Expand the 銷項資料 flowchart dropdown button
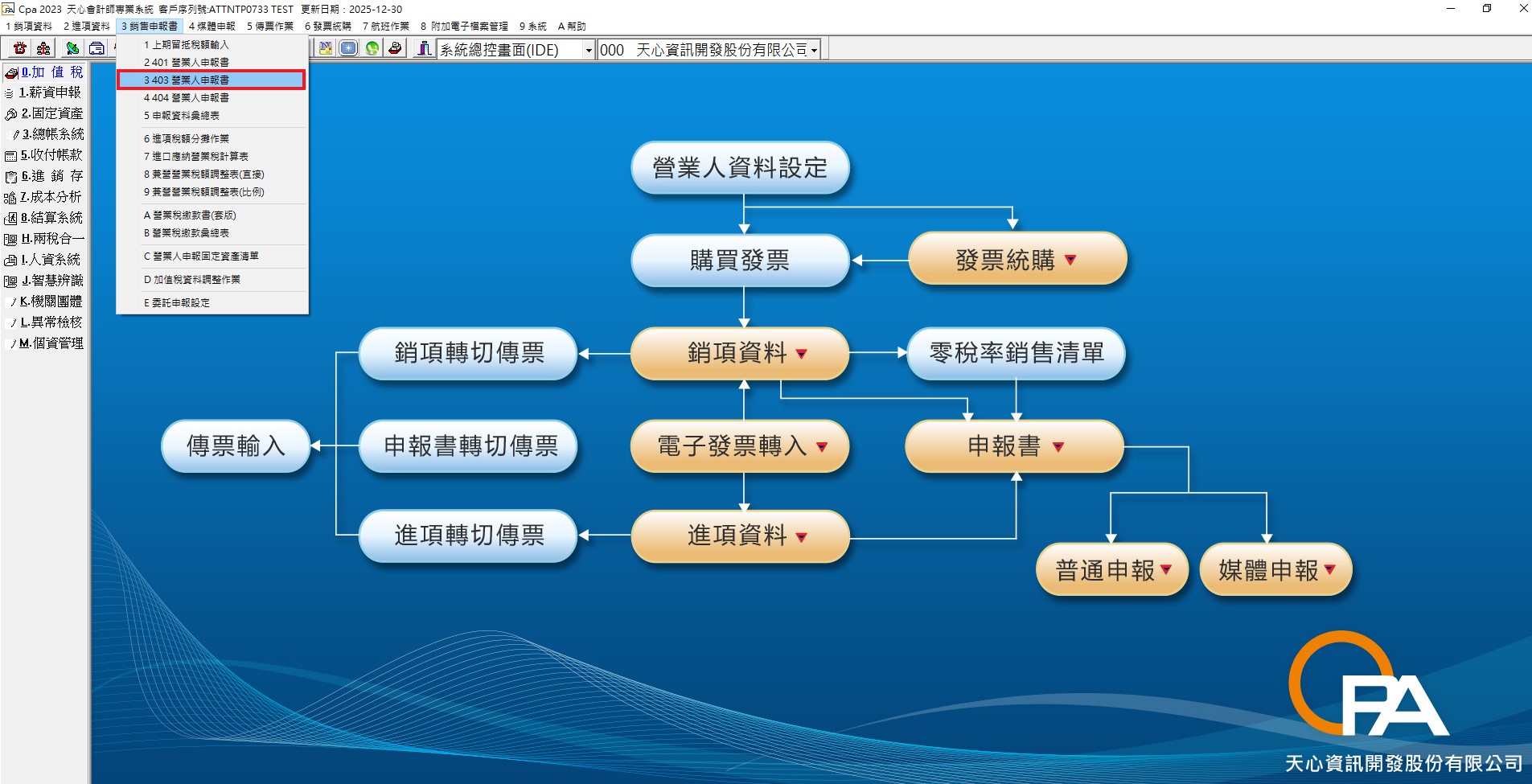 pyautogui.click(x=801, y=354)
